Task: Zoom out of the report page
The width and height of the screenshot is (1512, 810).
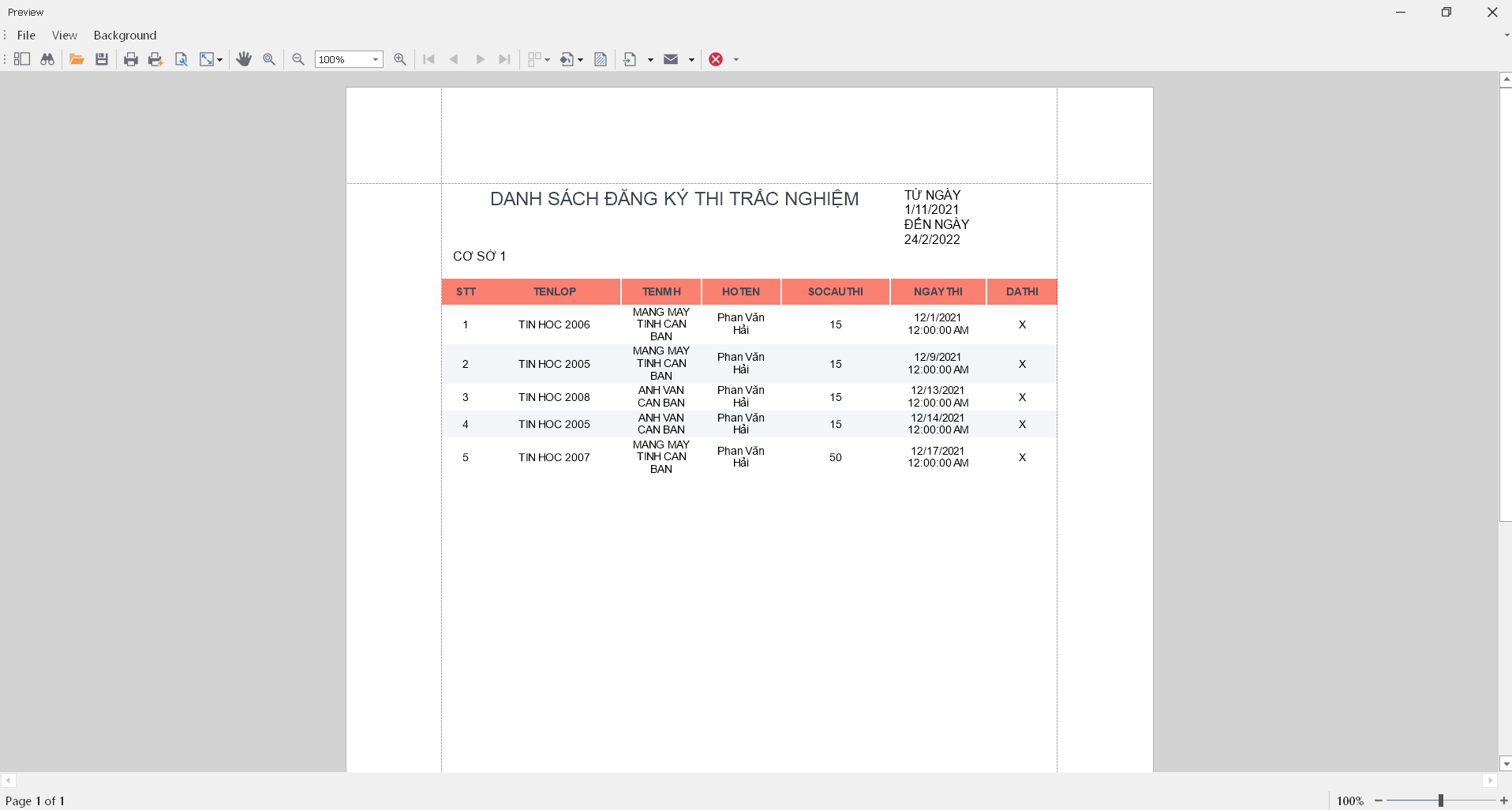Action: (x=298, y=59)
